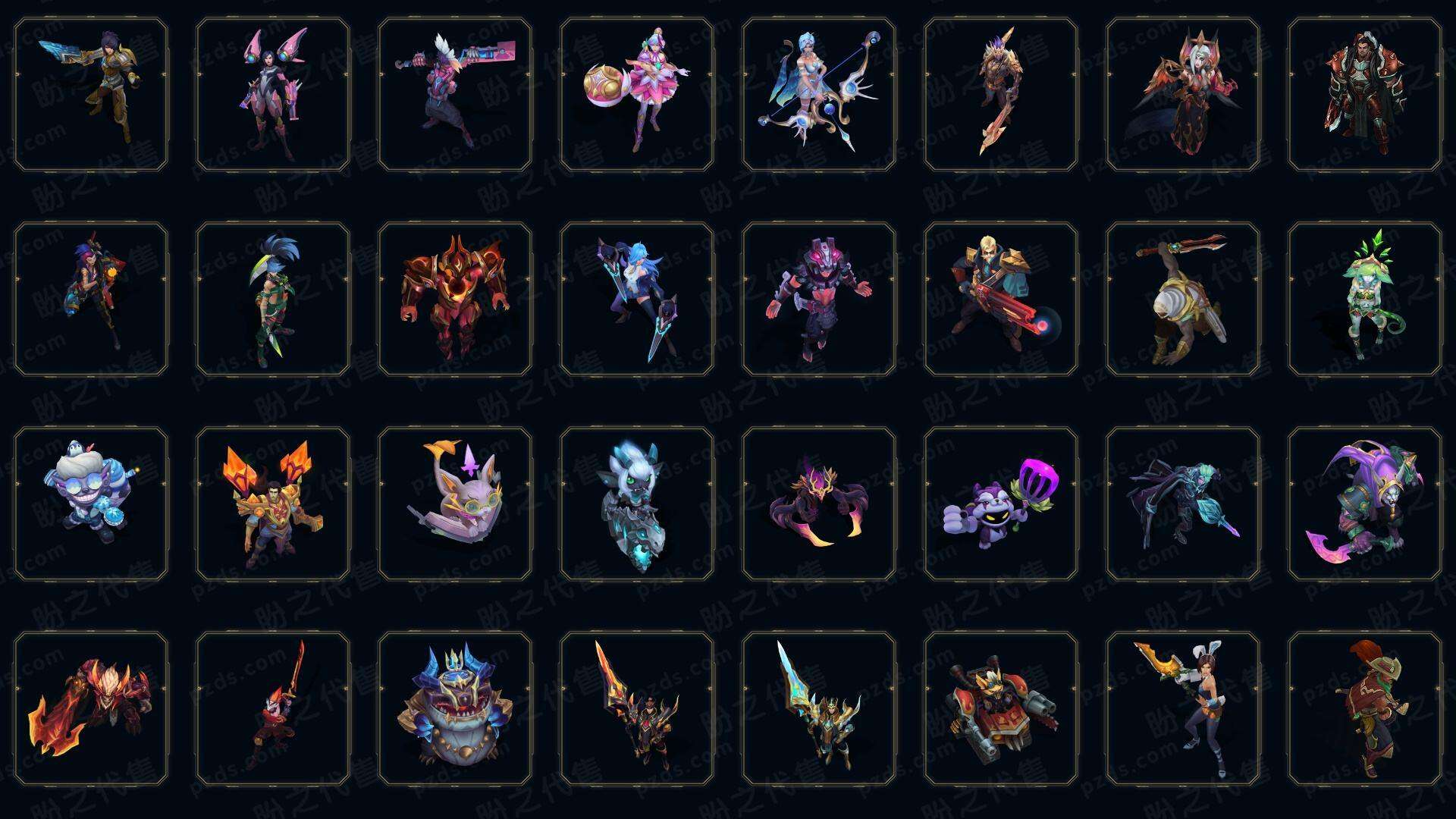Click the pink winged gunner girl

tap(273, 95)
